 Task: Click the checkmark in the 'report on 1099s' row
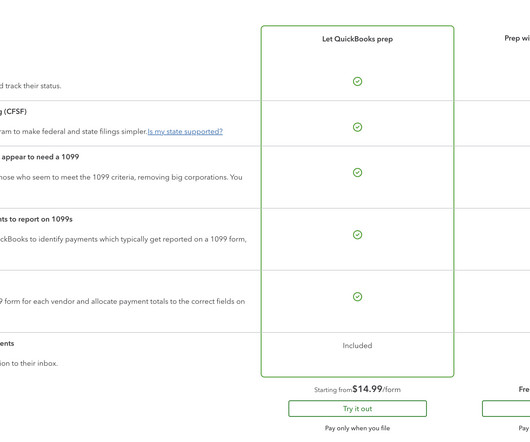(357, 235)
